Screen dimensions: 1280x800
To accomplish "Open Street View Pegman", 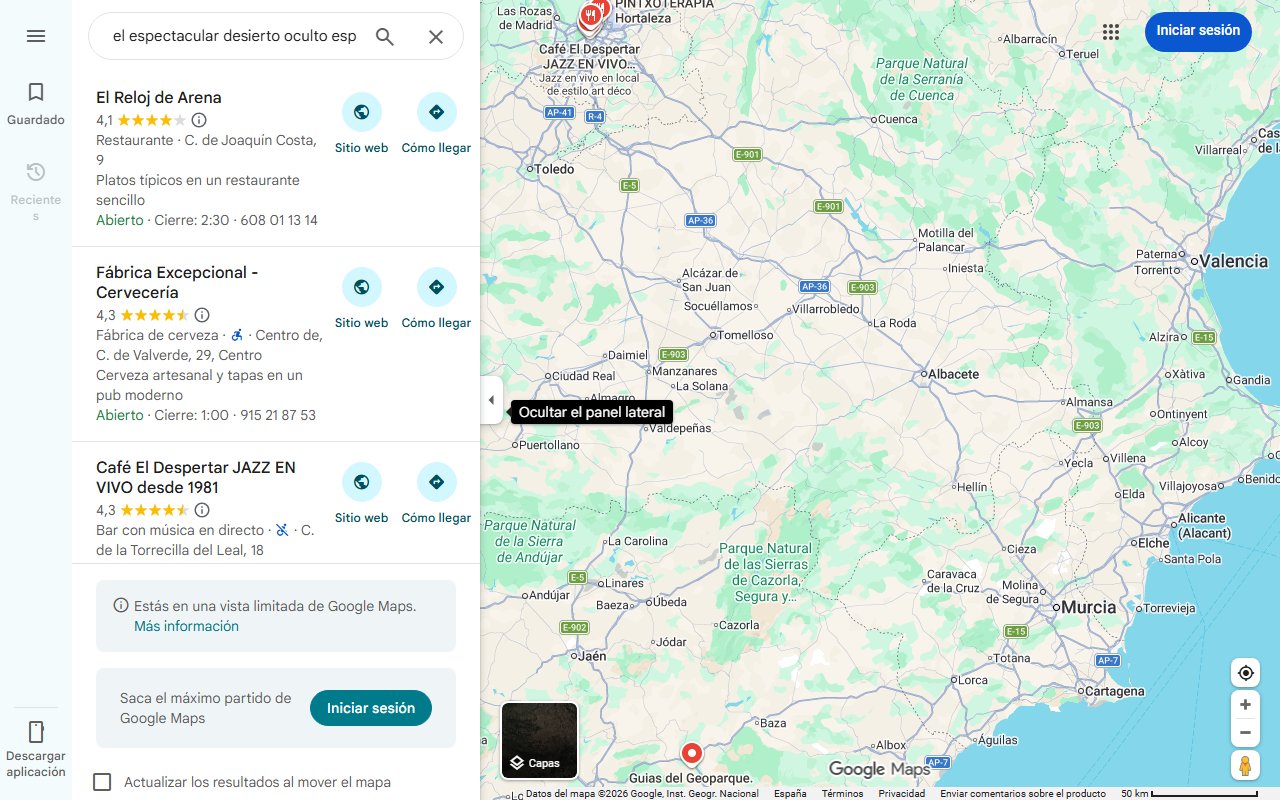I will [1246, 766].
